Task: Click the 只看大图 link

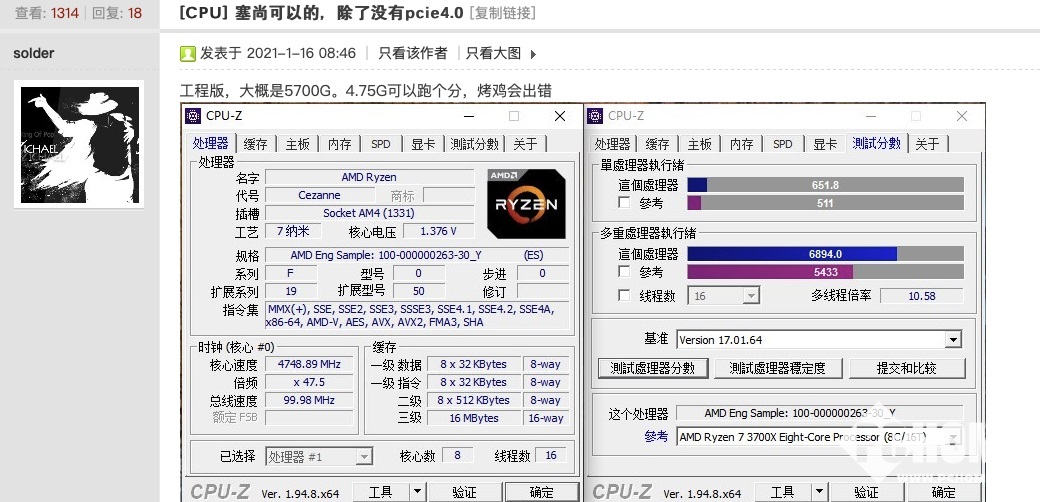Action: point(493,54)
